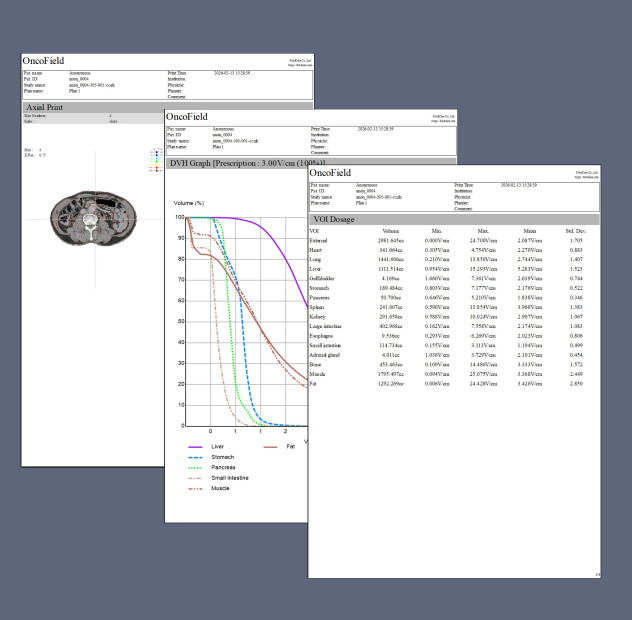Click the OncoField title on the Axial Print page
The height and width of the screenshot is (620, 632).
point(43,61)
